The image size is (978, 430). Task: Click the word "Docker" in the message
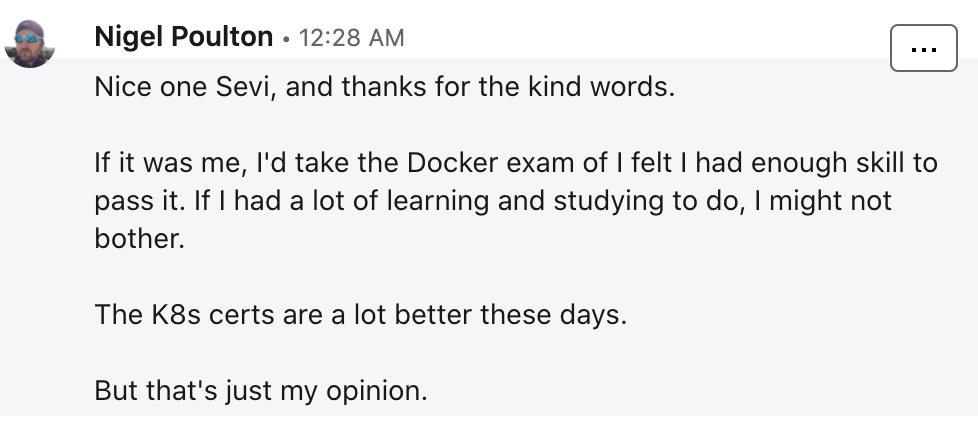[452, 163]
